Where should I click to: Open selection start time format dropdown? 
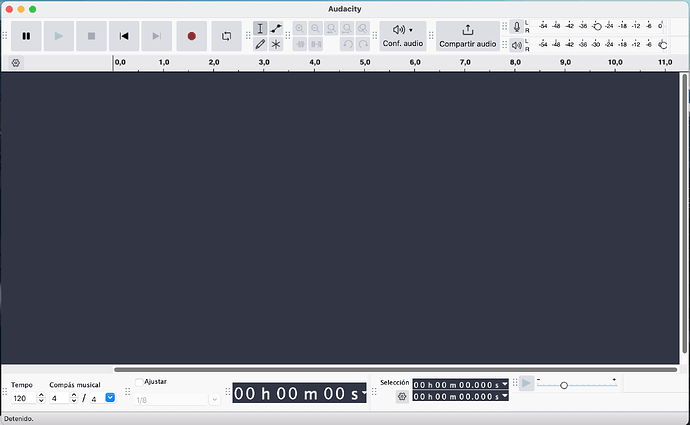click(x=505, y=385)
